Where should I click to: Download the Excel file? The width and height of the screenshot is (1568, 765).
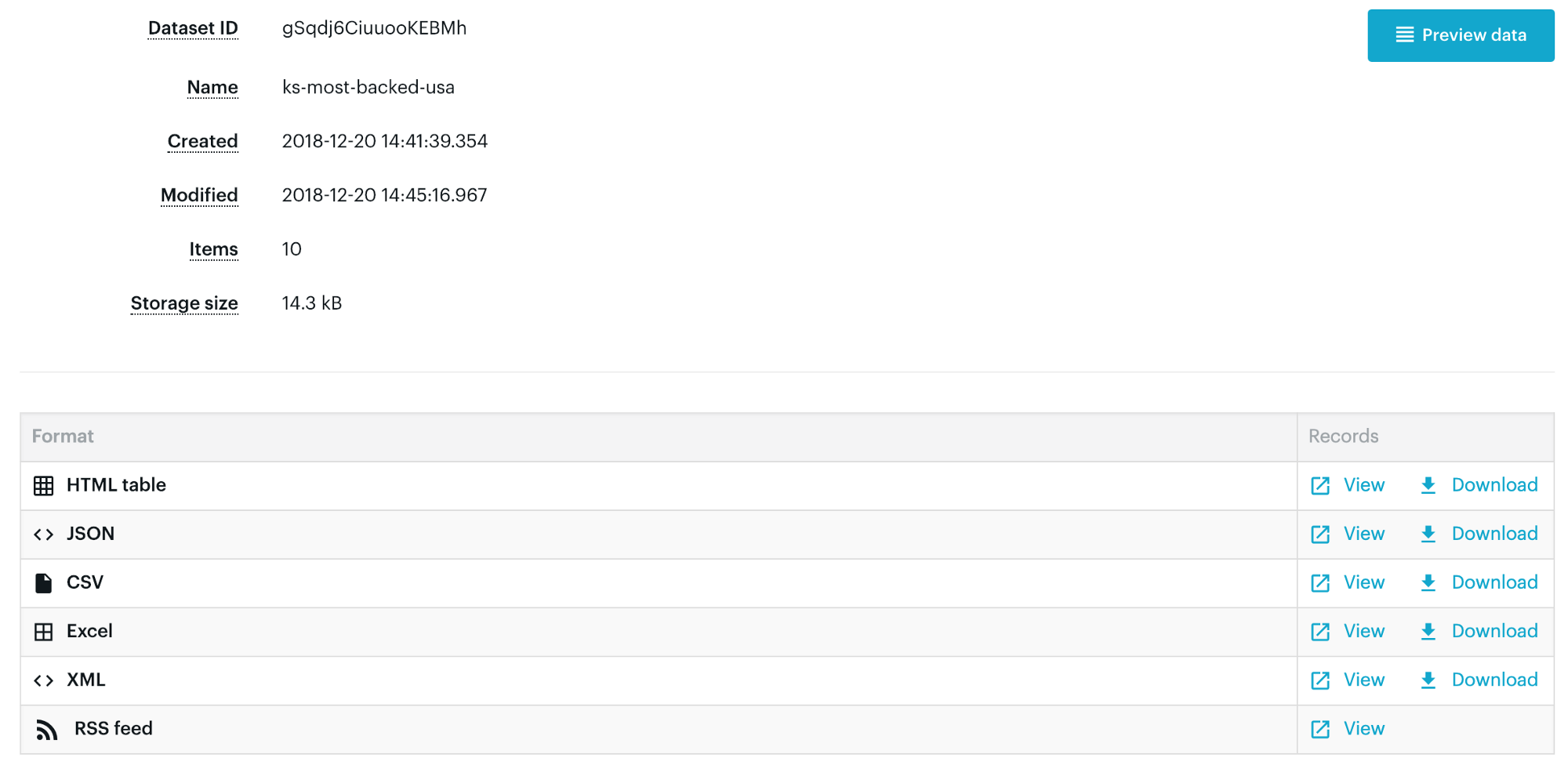click(x=1494, y=631)
